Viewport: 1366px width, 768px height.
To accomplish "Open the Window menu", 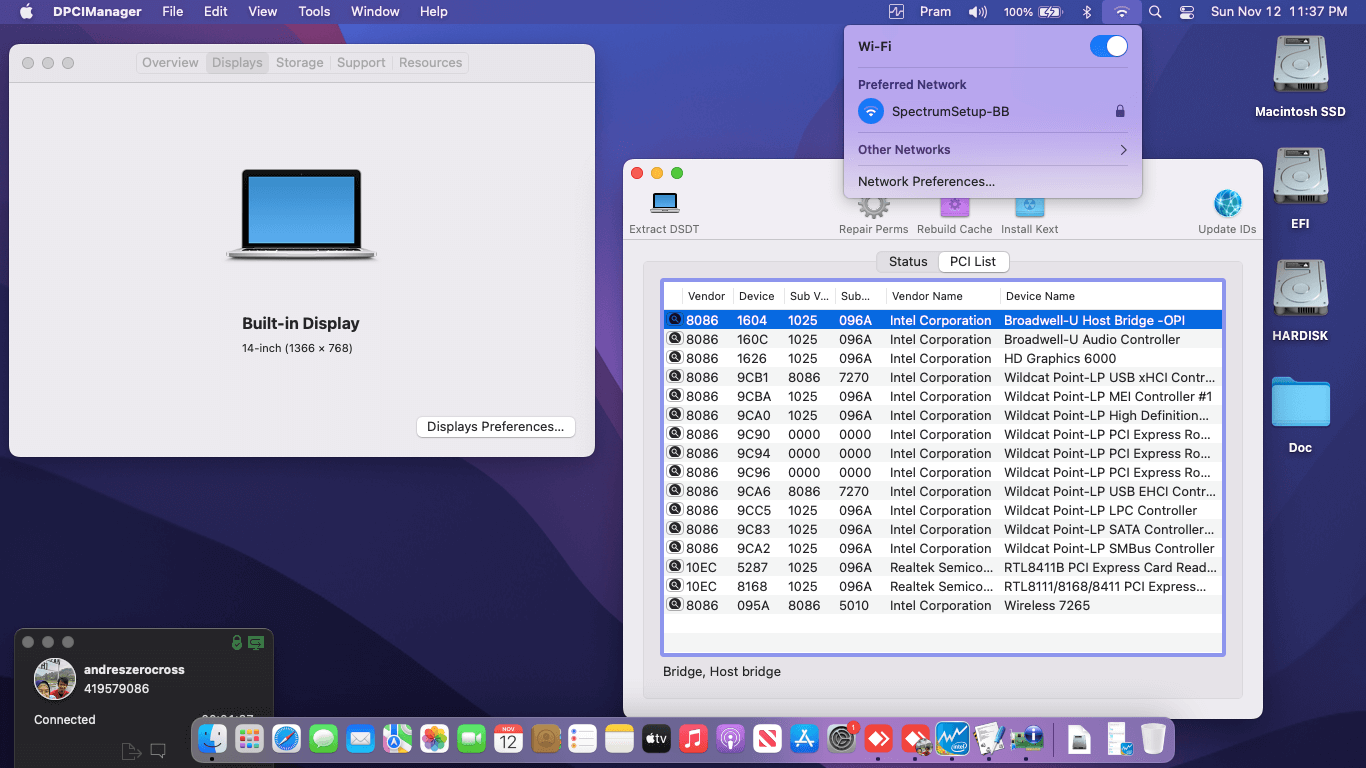I will [x=375, y=12].
